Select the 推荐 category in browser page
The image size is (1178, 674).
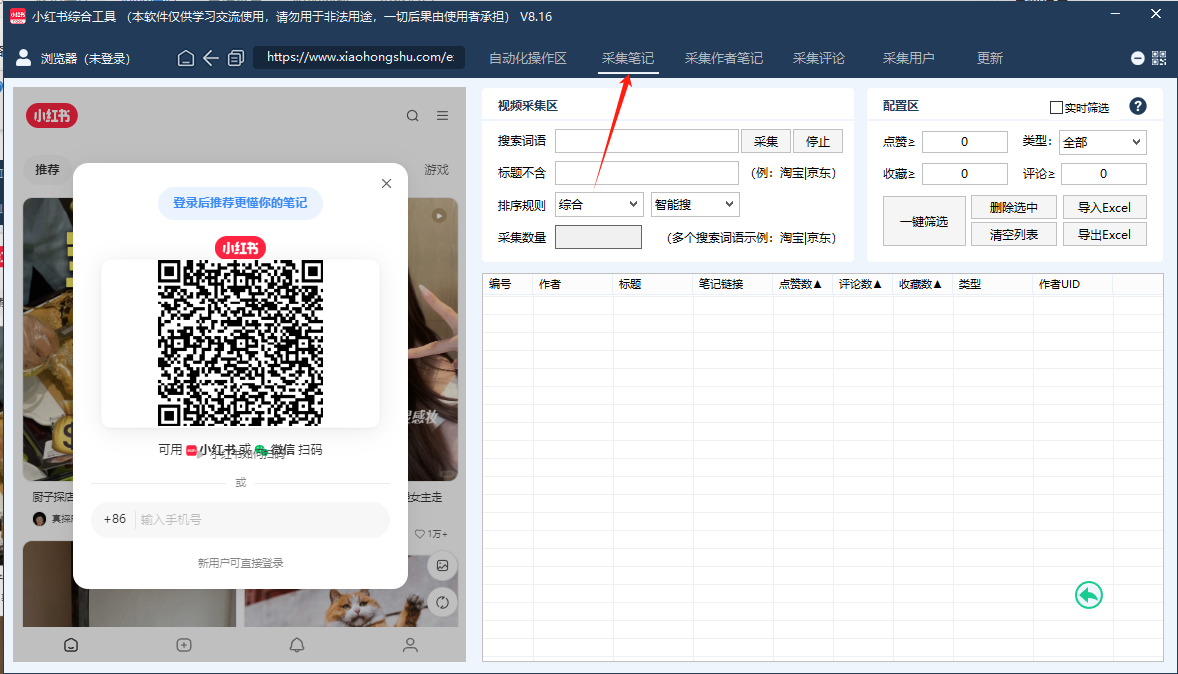[47, 170]
